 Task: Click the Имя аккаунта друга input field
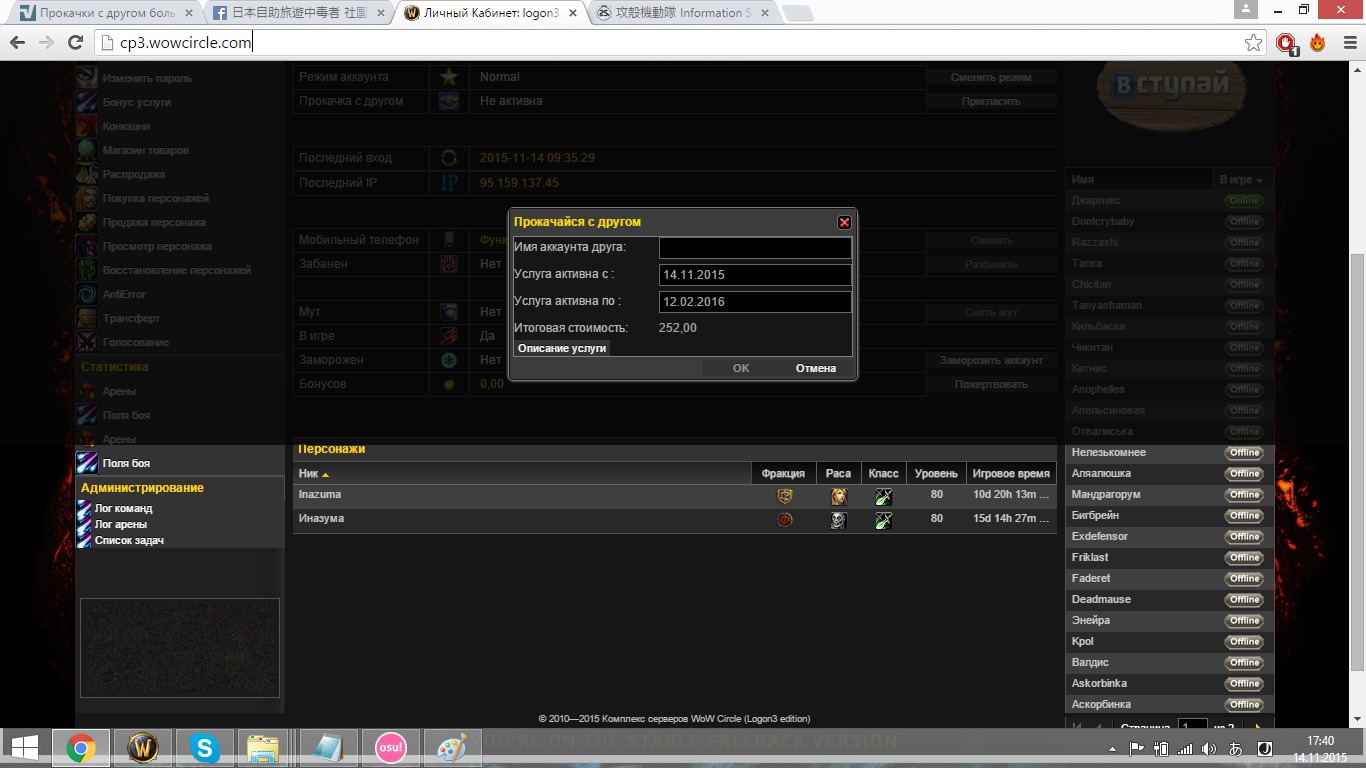tap(755, 247)
